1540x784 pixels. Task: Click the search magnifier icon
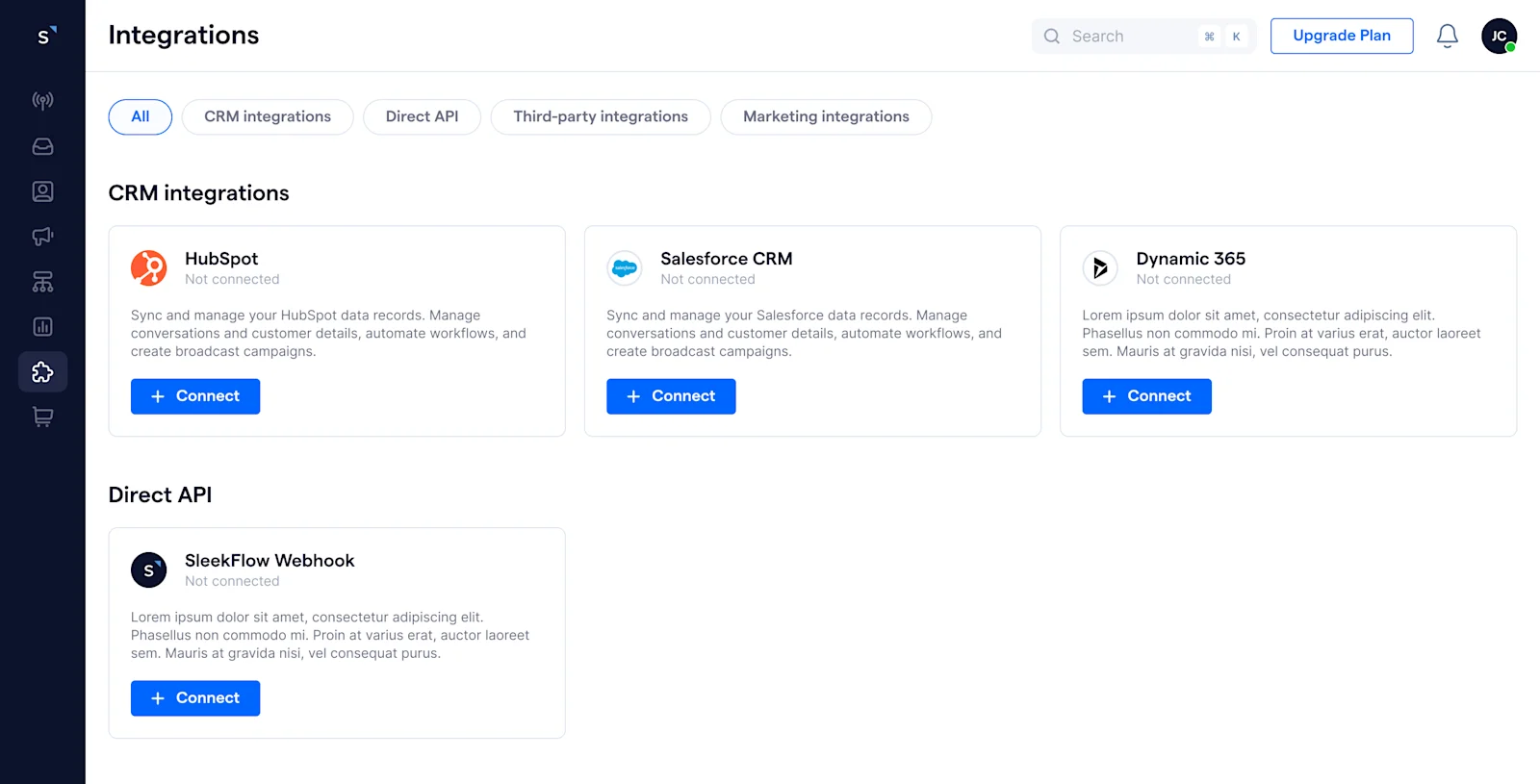1052,37
